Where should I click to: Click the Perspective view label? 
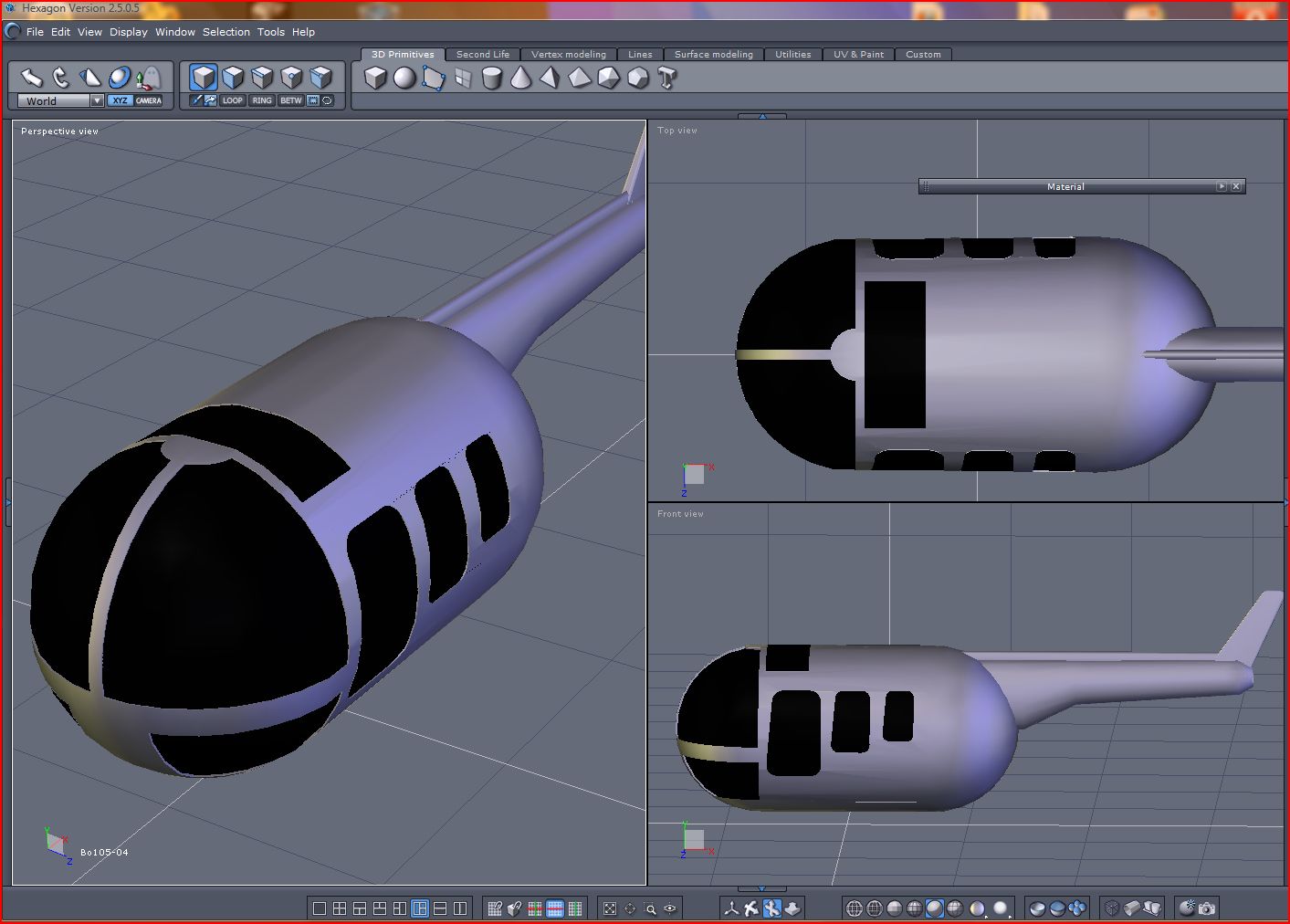[59, 131]
